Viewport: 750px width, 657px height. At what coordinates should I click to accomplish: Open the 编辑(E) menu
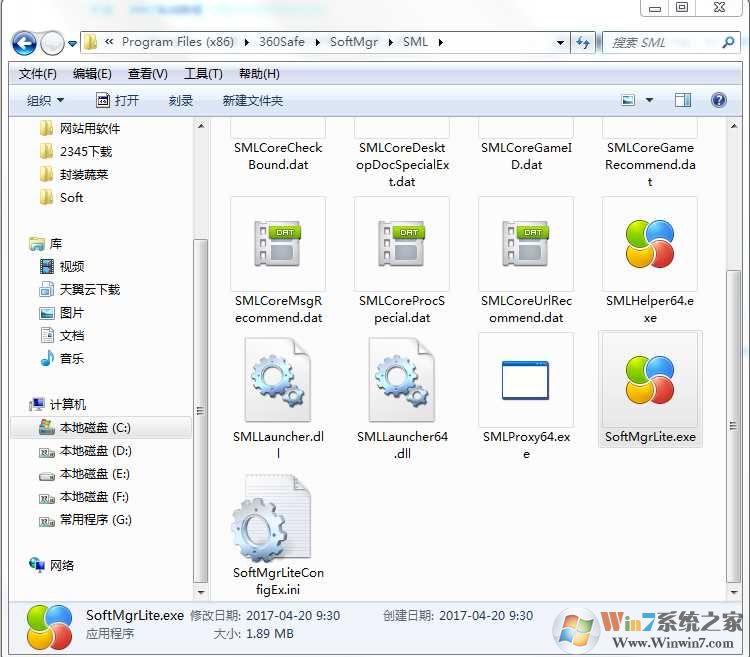tap(92, 74)
